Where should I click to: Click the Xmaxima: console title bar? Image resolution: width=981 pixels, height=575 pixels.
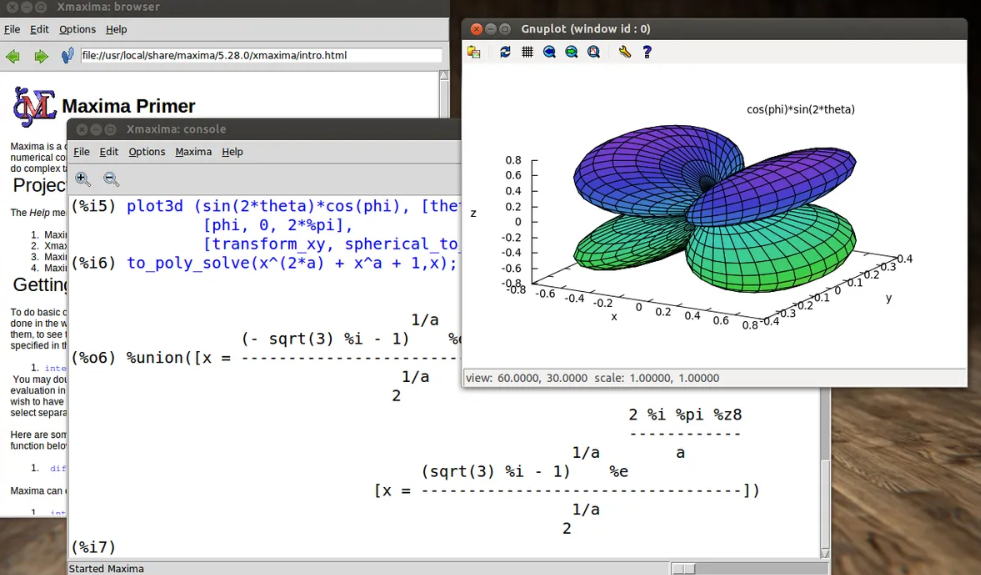(x=264, y=130)
